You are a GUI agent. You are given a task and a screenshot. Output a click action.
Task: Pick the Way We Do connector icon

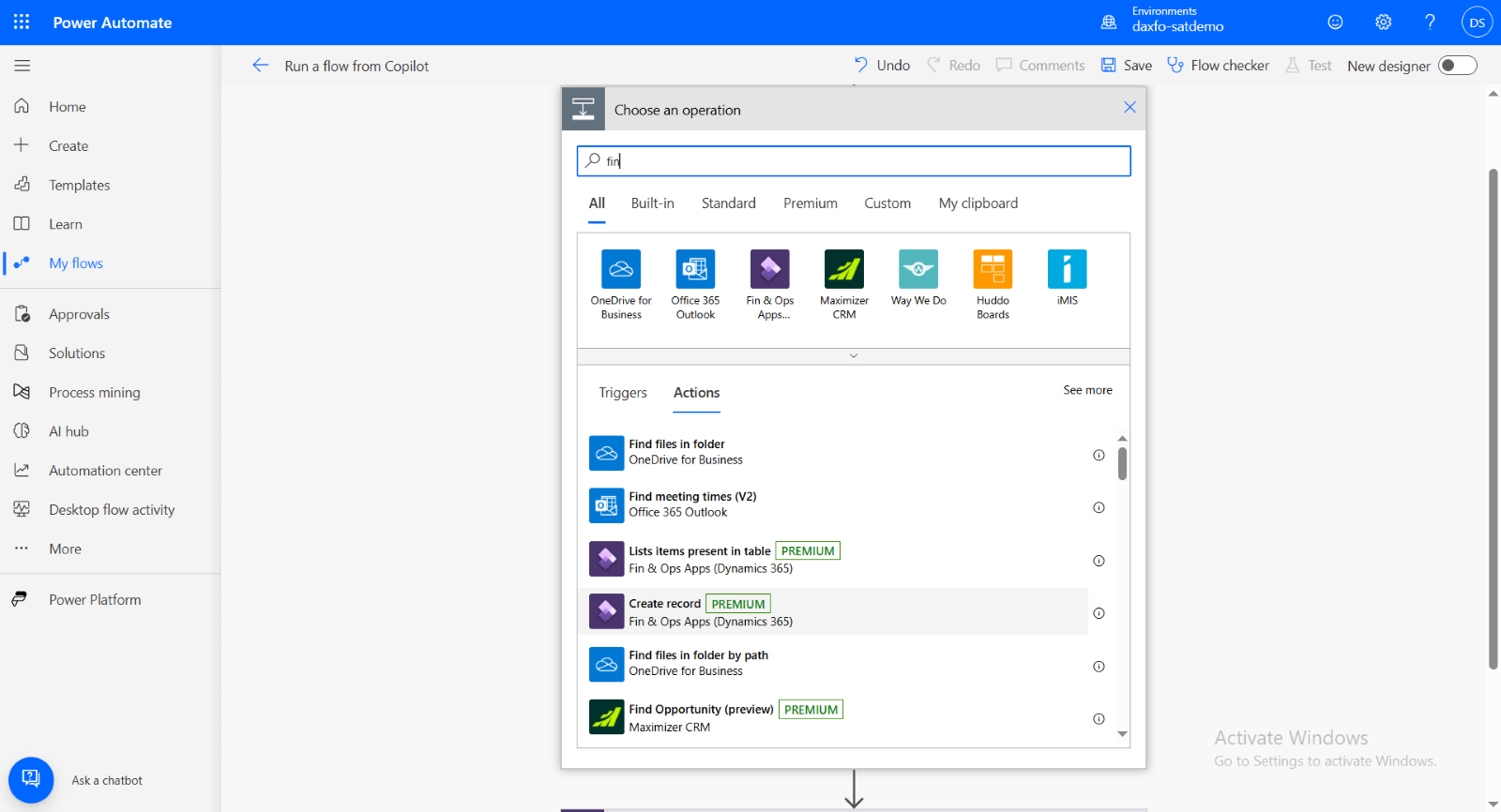tap(917, 269)
